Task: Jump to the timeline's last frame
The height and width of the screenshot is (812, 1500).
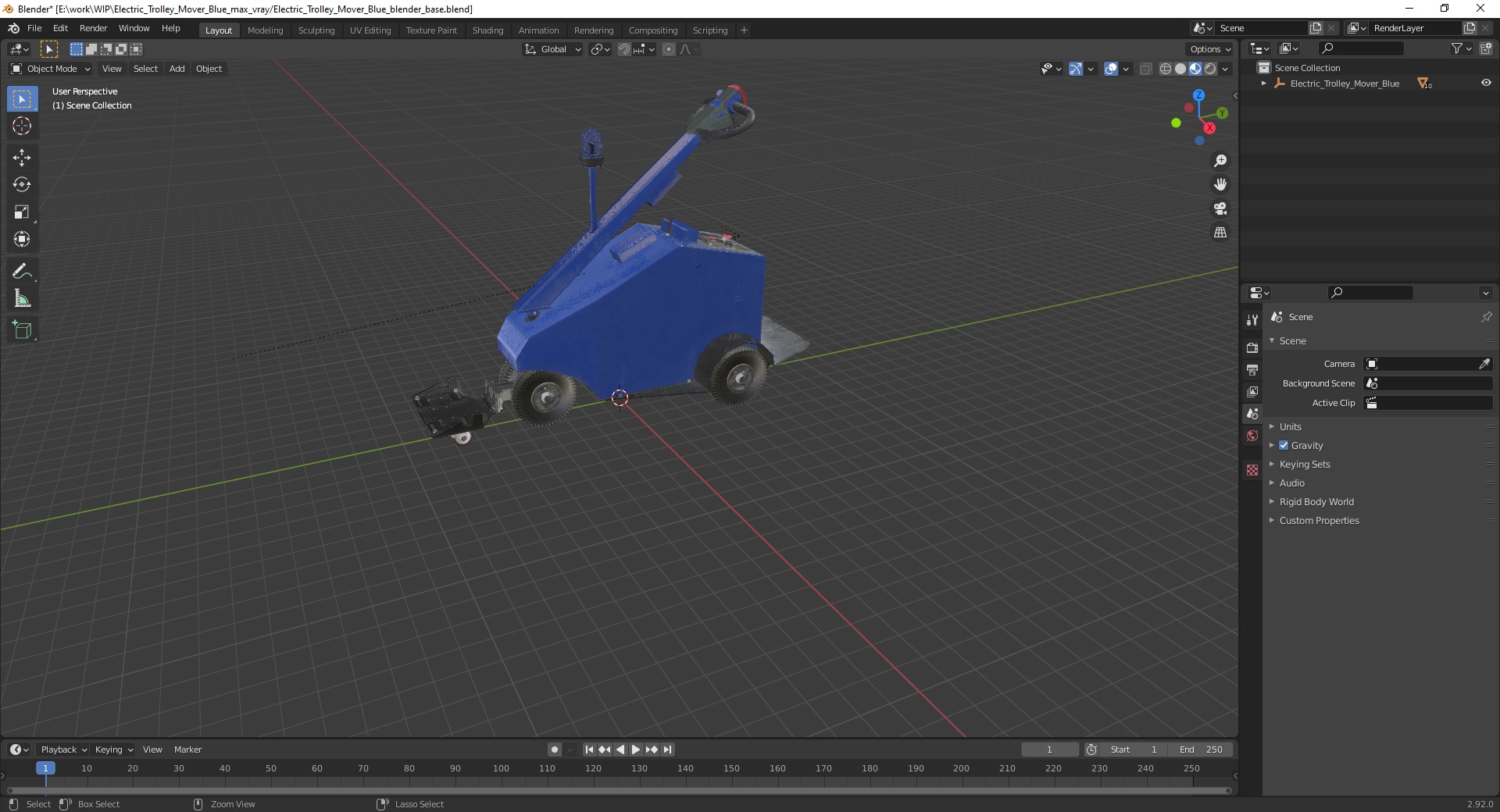Action: pyautogui.click(x=667, y=750)
